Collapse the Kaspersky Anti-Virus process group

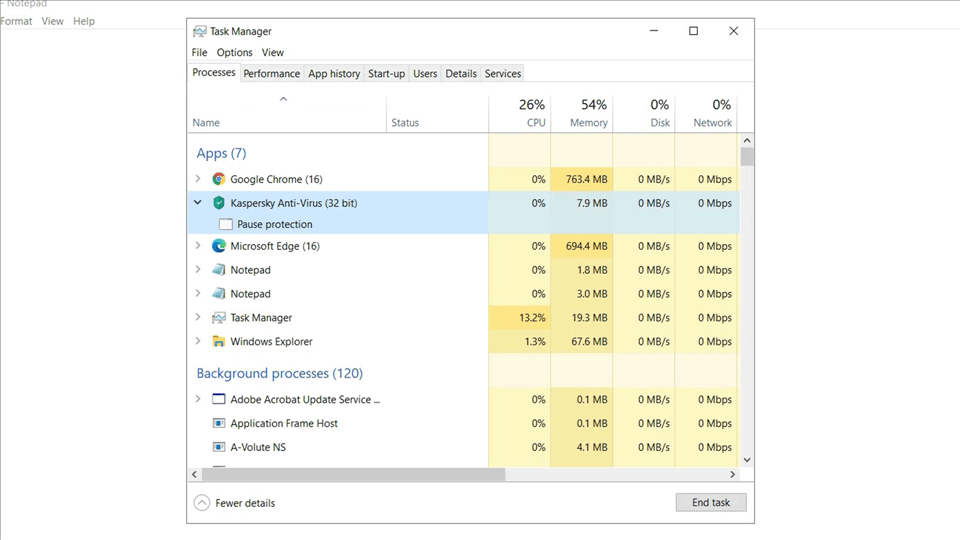tap(198, 203)
